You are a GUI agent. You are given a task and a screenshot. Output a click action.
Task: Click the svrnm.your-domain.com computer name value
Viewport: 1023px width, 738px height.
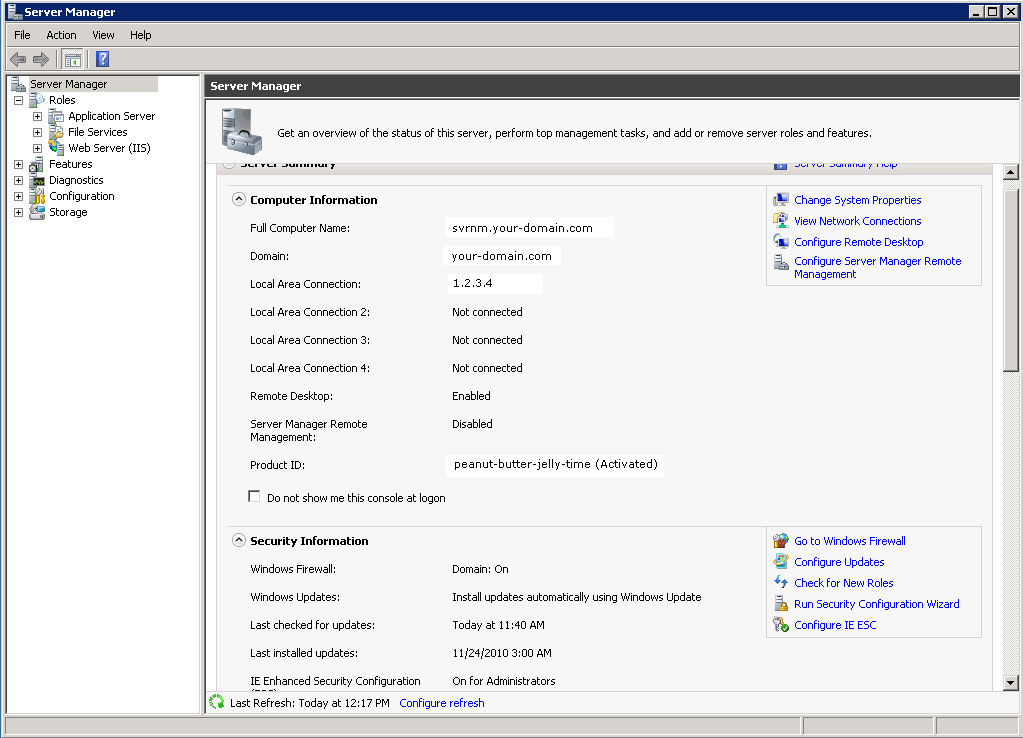[x=523, y=228]
